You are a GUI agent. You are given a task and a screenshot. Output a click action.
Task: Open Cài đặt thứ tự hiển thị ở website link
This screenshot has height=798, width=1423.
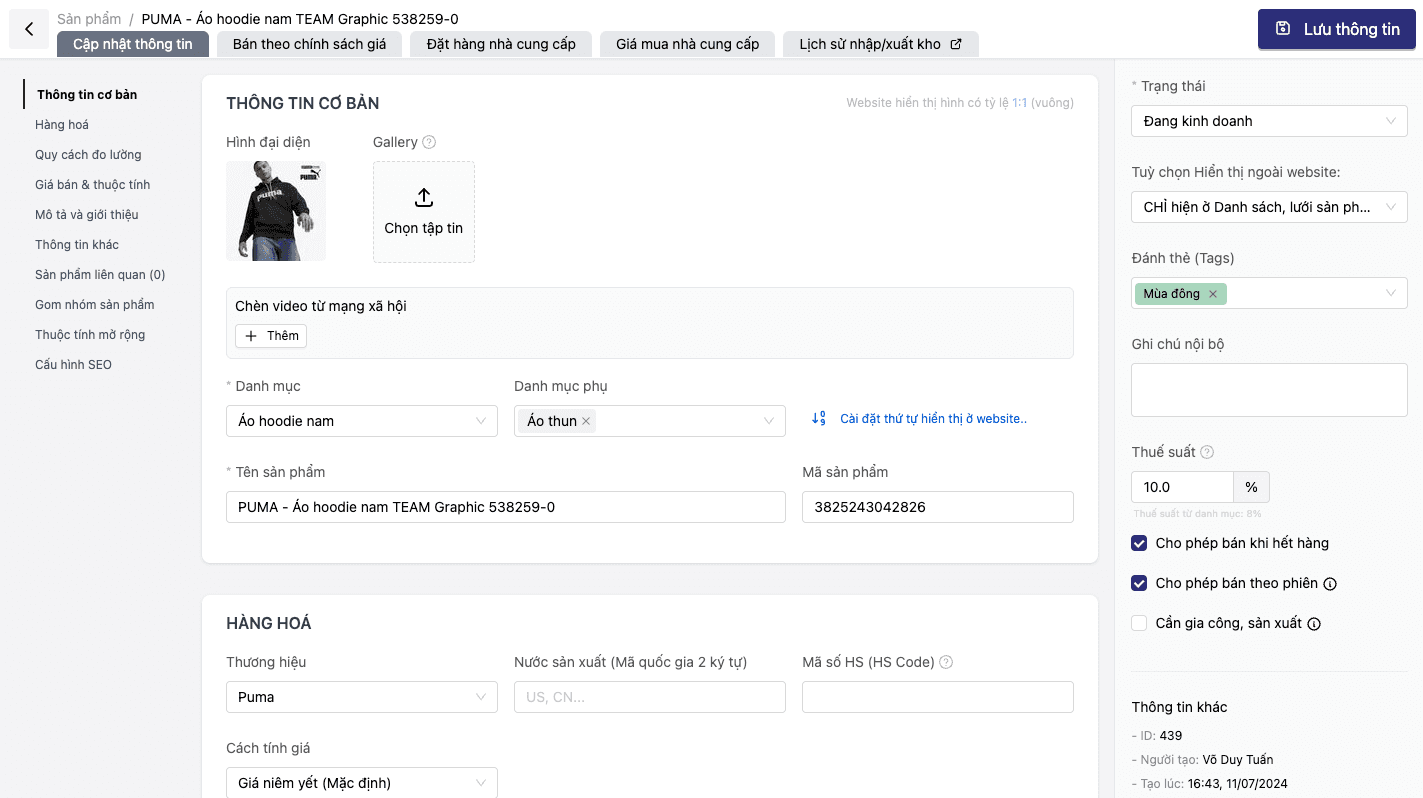click(x=933, y=419)
